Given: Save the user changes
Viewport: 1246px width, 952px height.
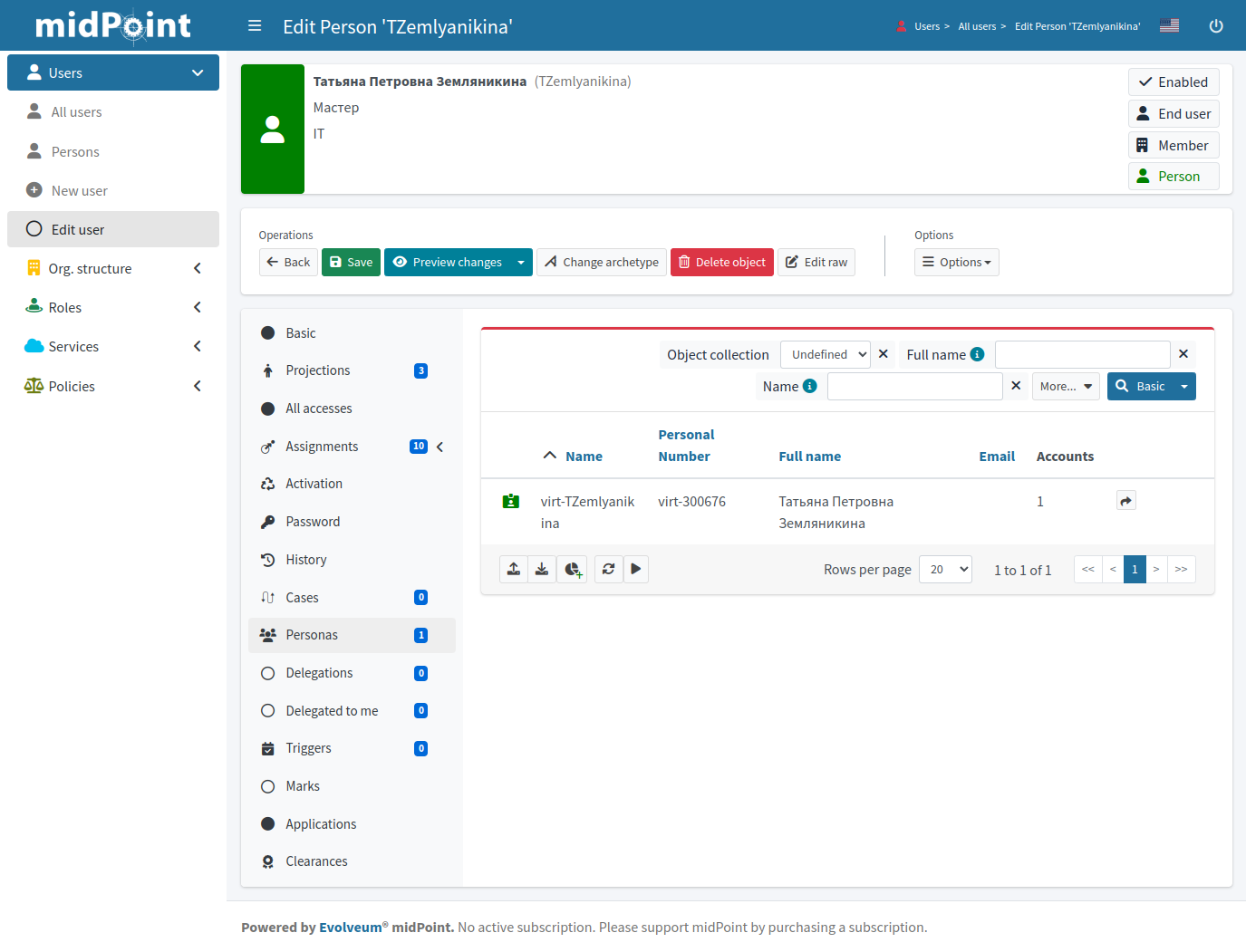Looking at the screenshot, I should coord(351,262).
